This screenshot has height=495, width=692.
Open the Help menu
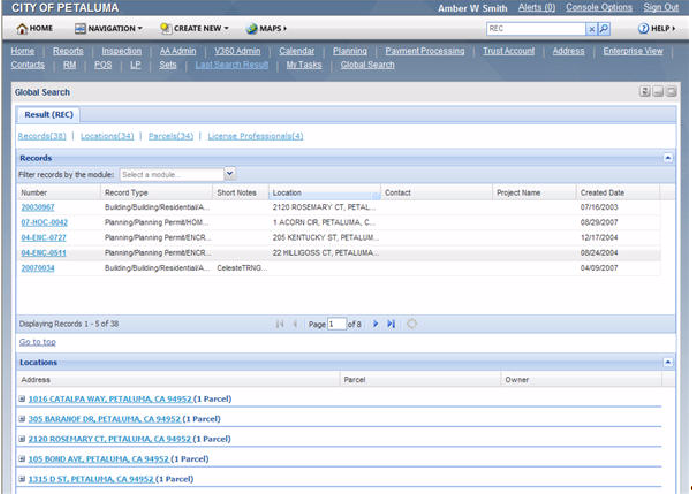tap(657, 28)
